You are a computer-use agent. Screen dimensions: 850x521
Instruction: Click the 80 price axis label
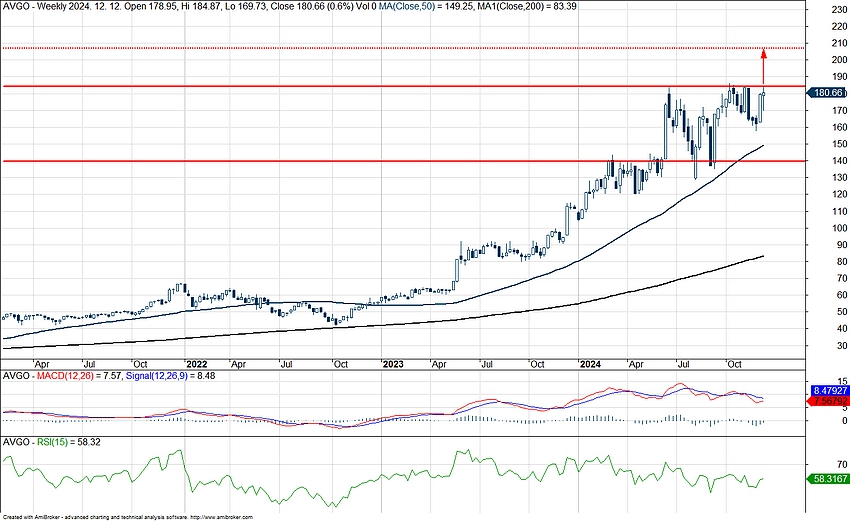pos(842,261)
